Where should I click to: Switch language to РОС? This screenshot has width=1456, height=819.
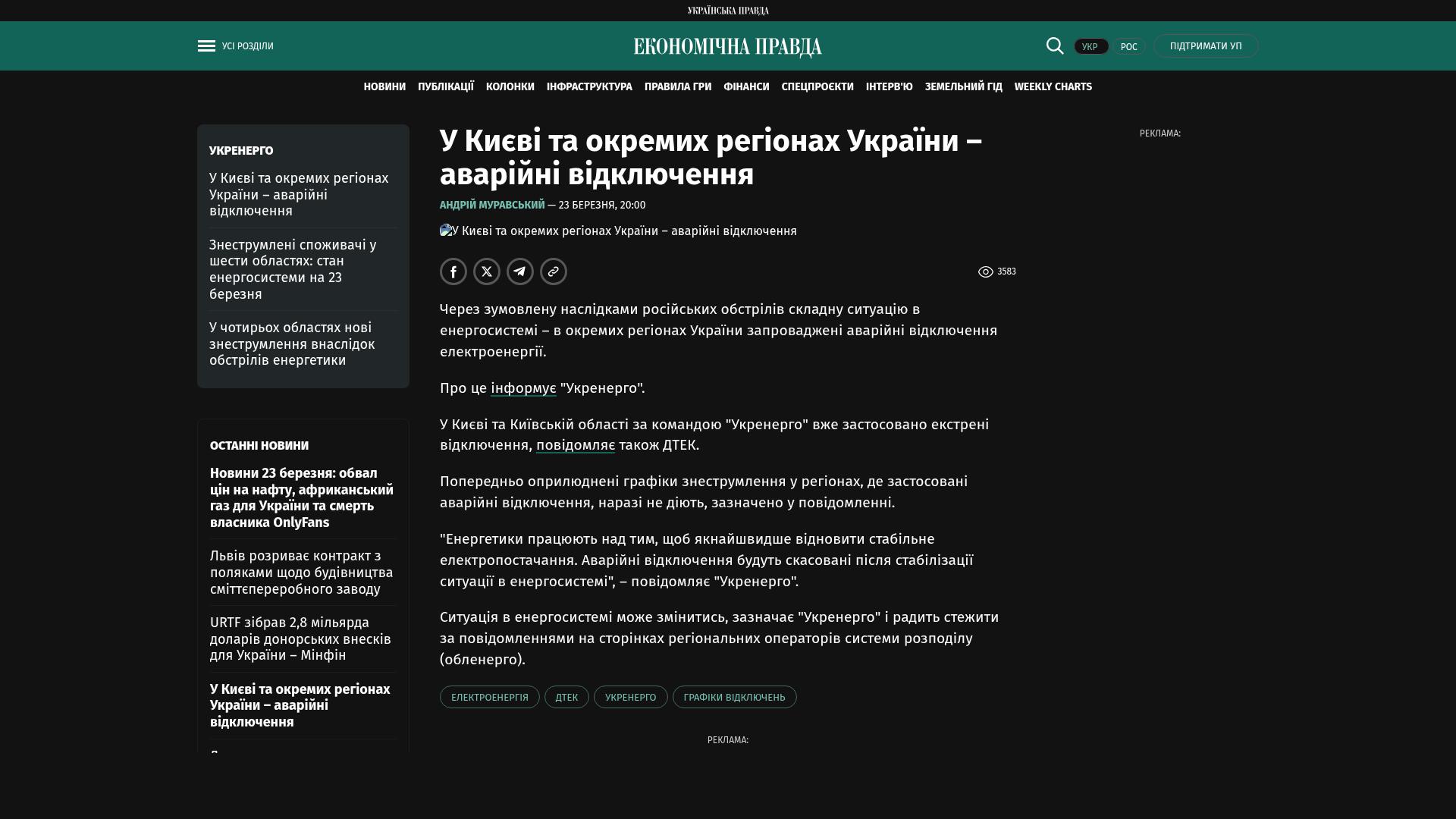(1128, 46)
